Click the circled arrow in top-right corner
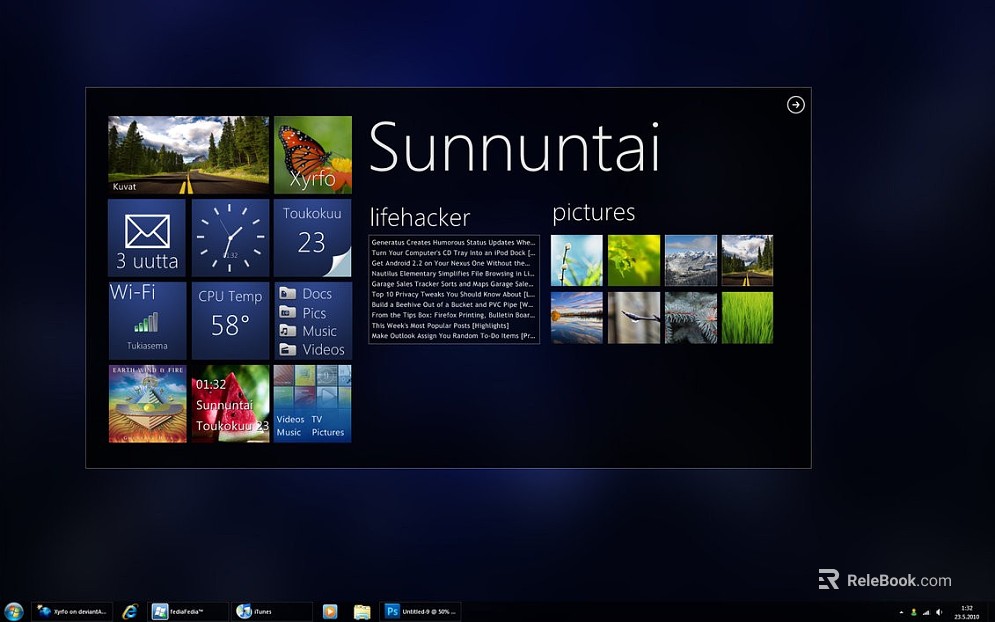Viewport: 995px width, 622px height. click(x=795, y=105)
